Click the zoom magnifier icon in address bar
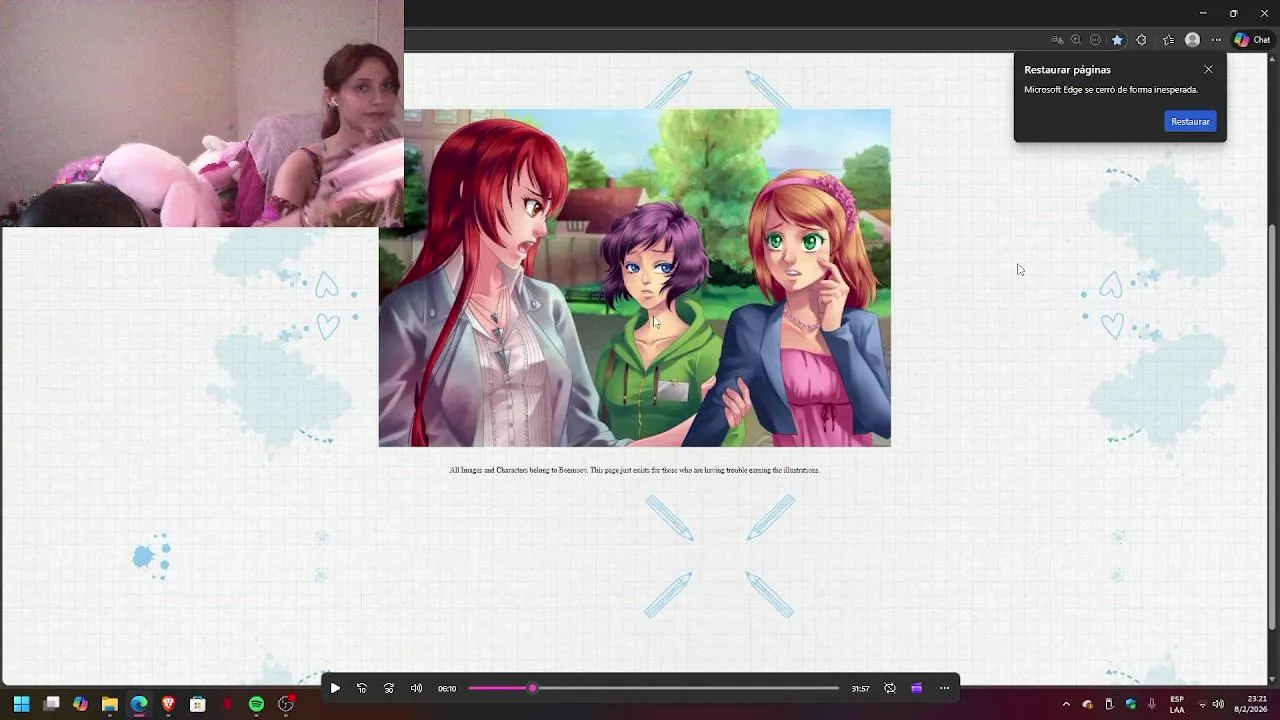This screenshot has width=1280, height=720. pyautogui.click(x=1076, y=40)
